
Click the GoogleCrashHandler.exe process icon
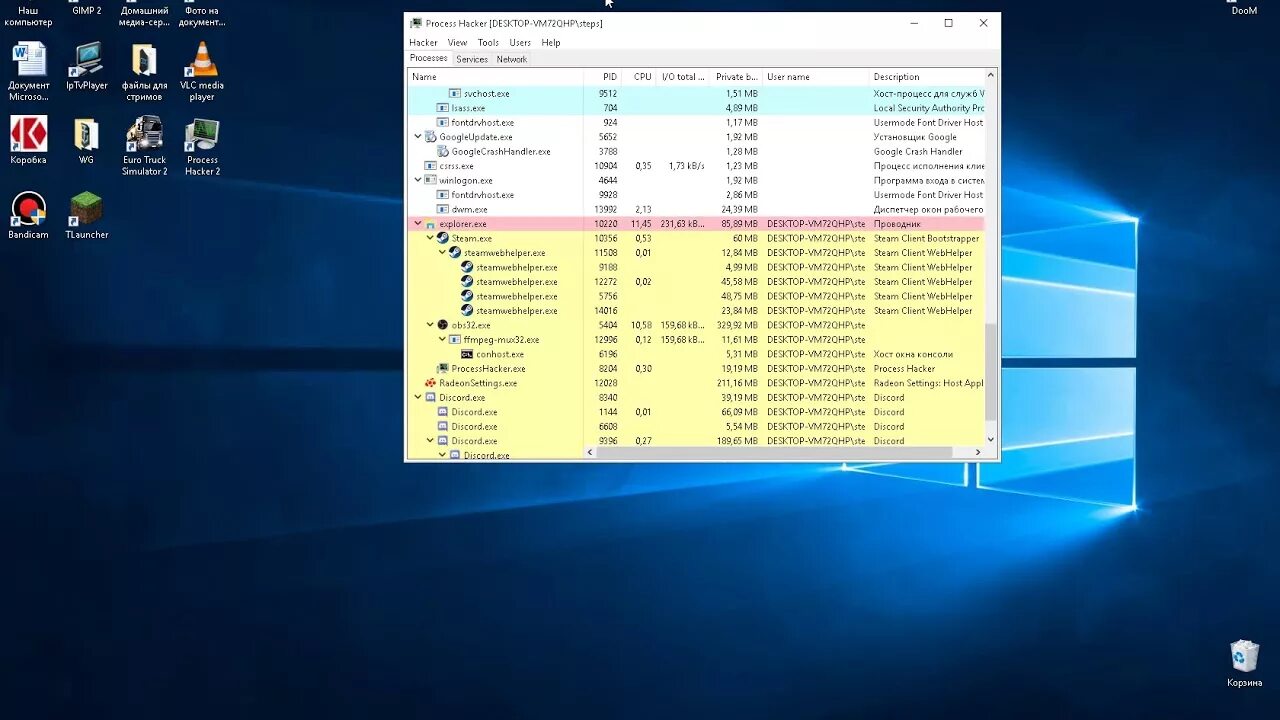[x=443, y=152]
